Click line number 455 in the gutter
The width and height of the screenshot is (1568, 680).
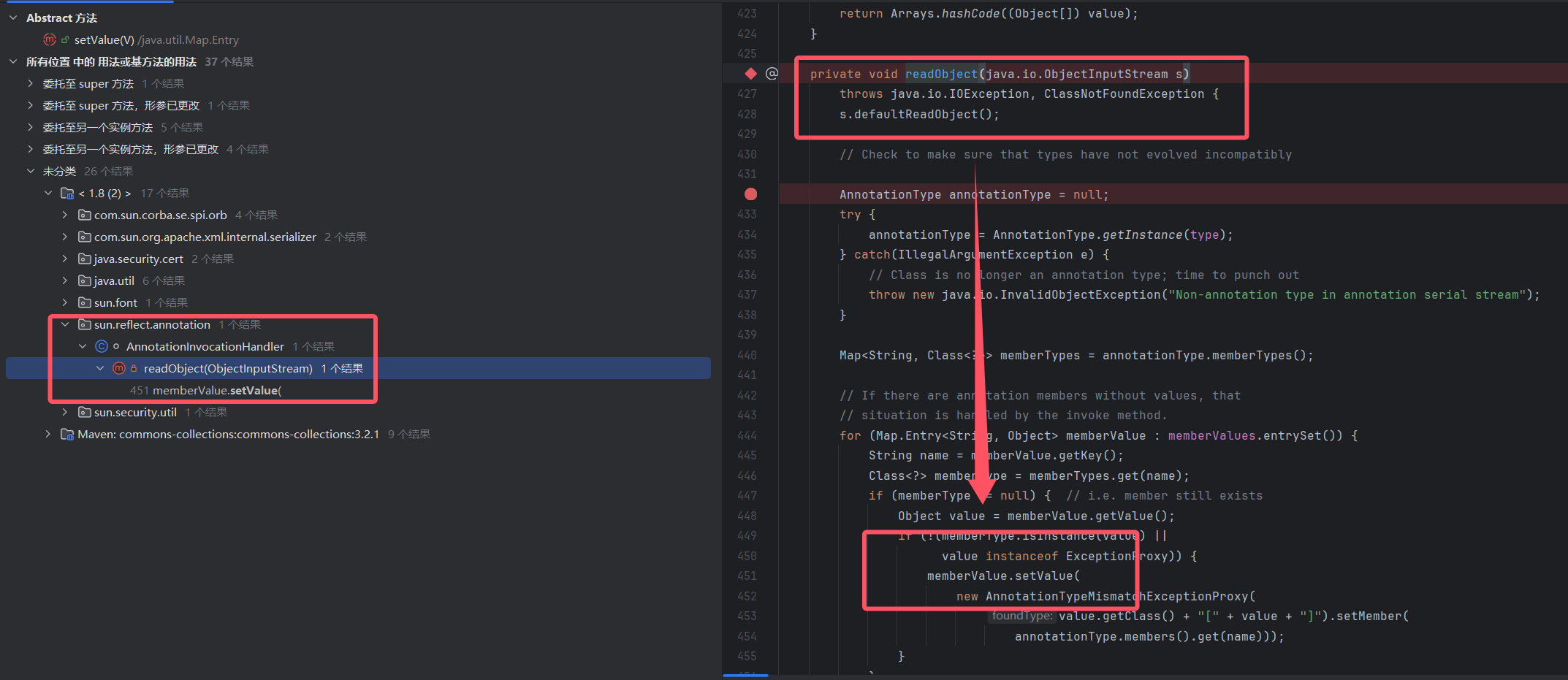[x=747, y=656]
